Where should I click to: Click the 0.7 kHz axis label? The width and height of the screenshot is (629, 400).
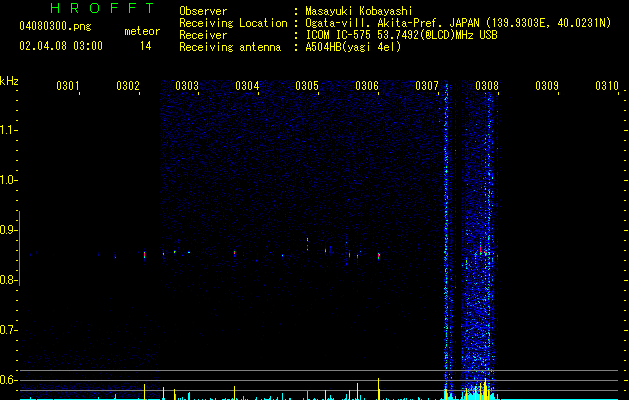8,330
